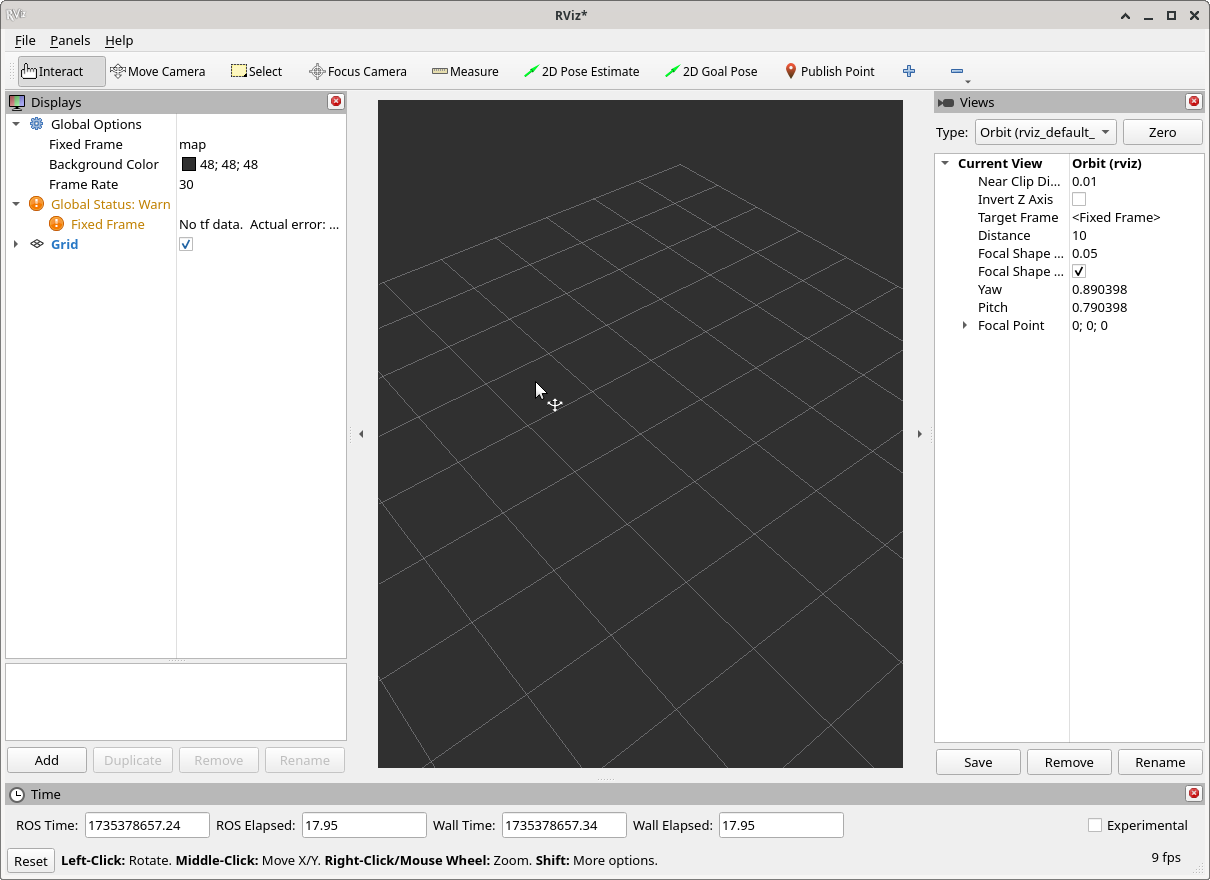Viewport: 1210px width, 880px height.
Task: Collapse the left panel with arrow handle
Action: 361,434
